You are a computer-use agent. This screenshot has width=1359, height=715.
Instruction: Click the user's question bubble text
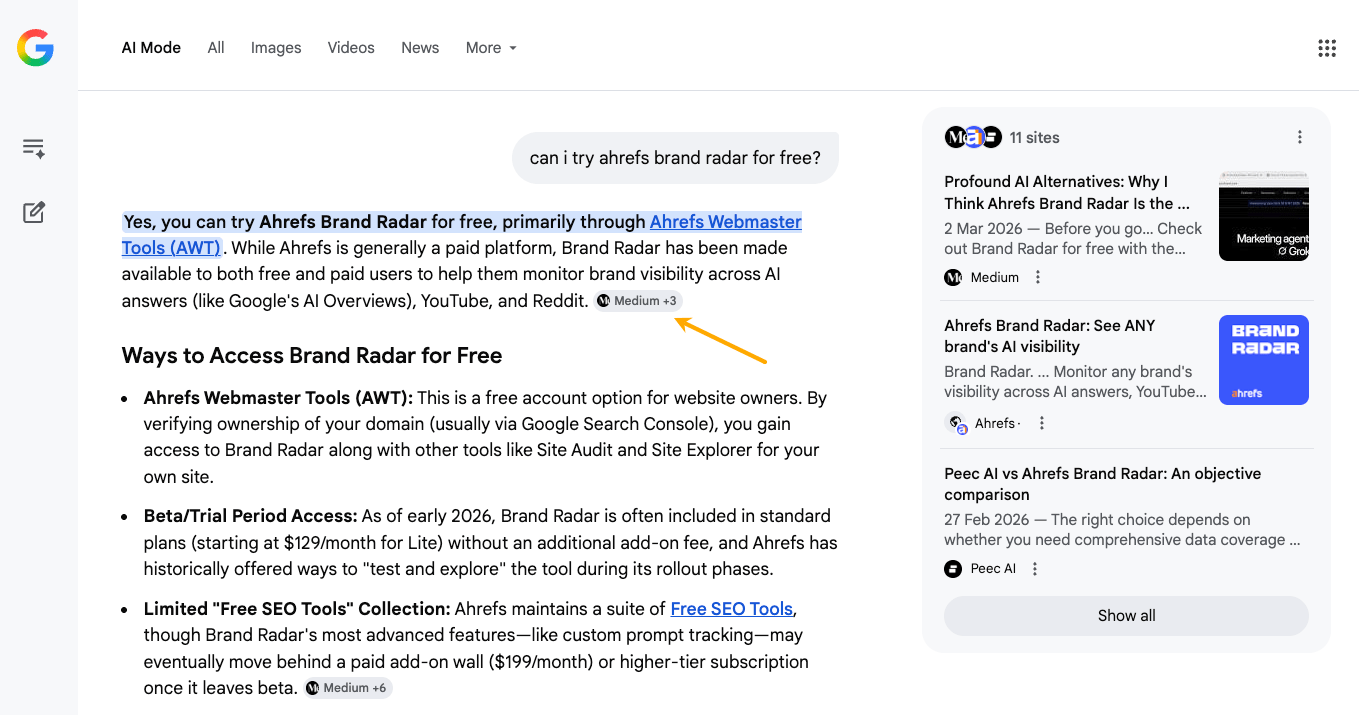(x=675, y=157)
